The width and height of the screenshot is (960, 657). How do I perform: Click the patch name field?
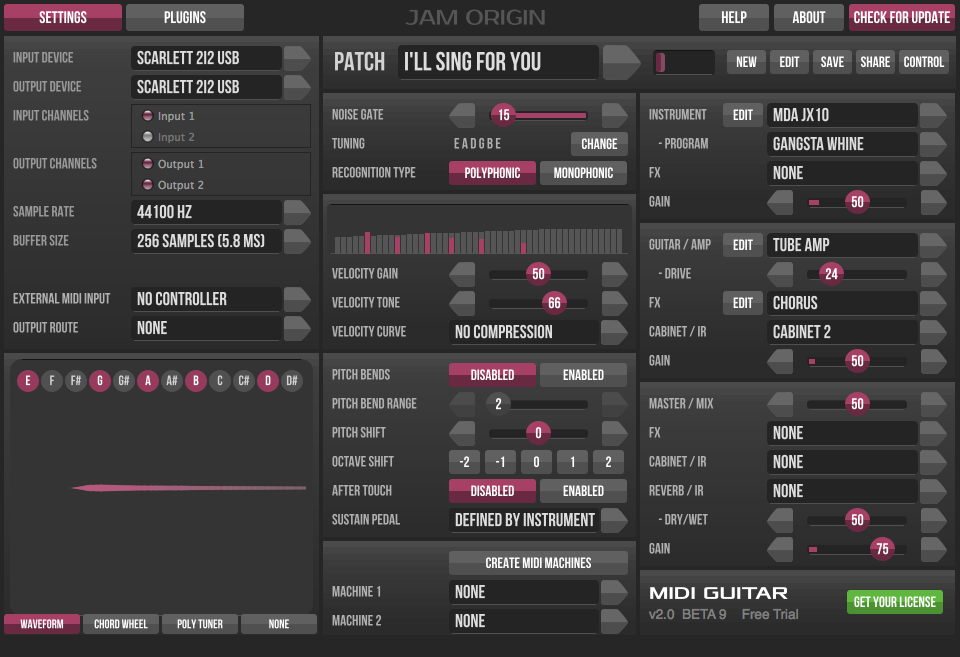[x=498, y=62]
